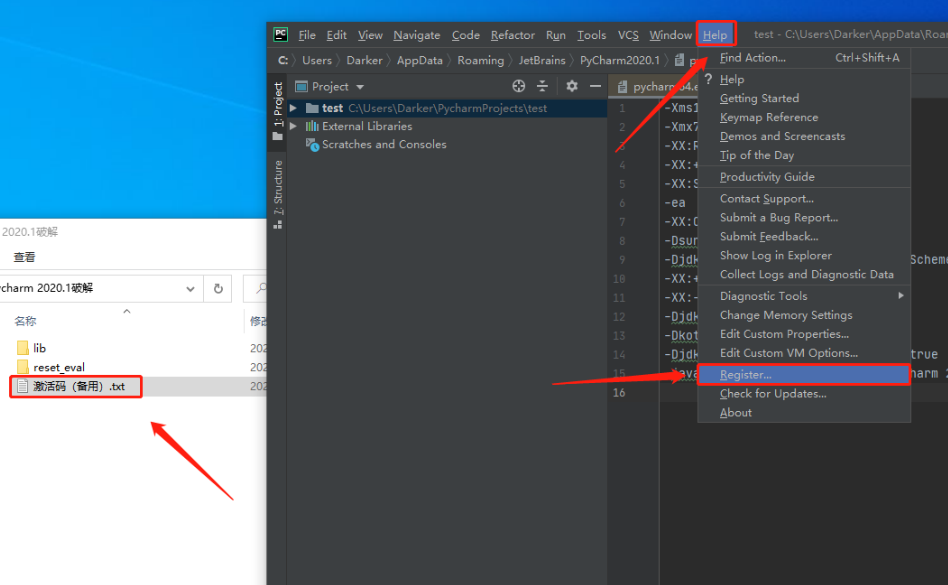Open Explorer address bar history dropdown
Screen dimensions: 948x585
190,289
